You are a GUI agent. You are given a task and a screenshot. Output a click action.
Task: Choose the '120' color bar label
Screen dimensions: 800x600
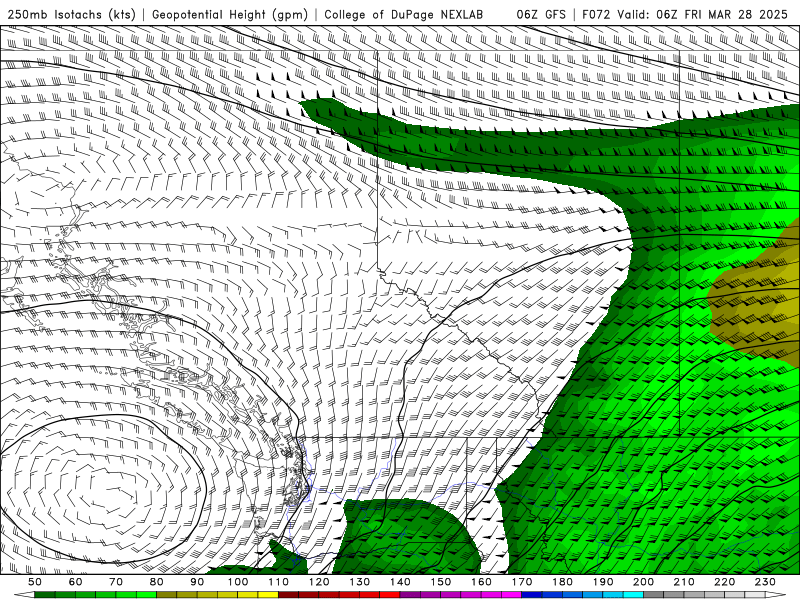(319, 582)
